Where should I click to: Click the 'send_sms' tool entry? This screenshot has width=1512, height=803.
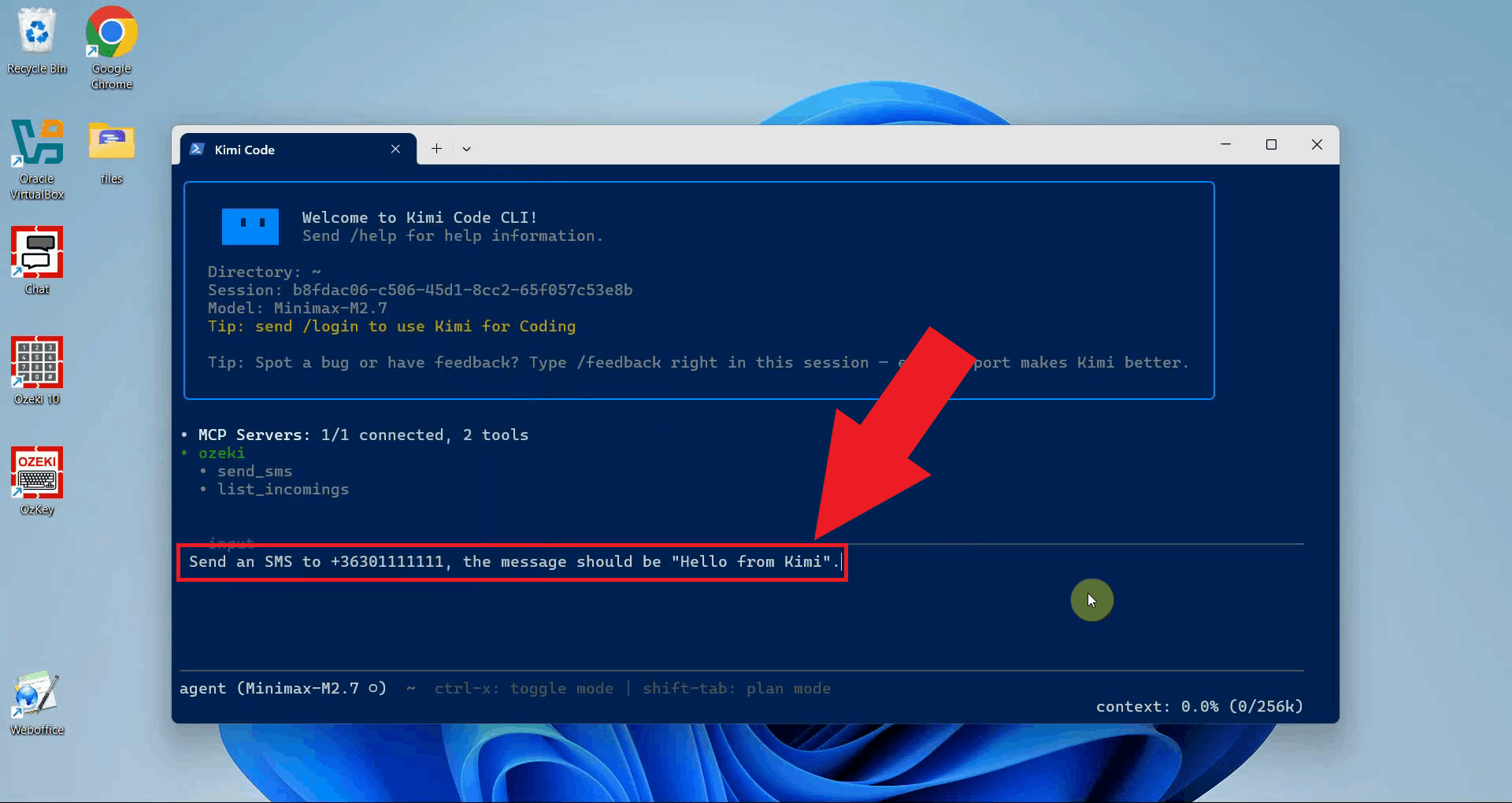tap(254, 471)
